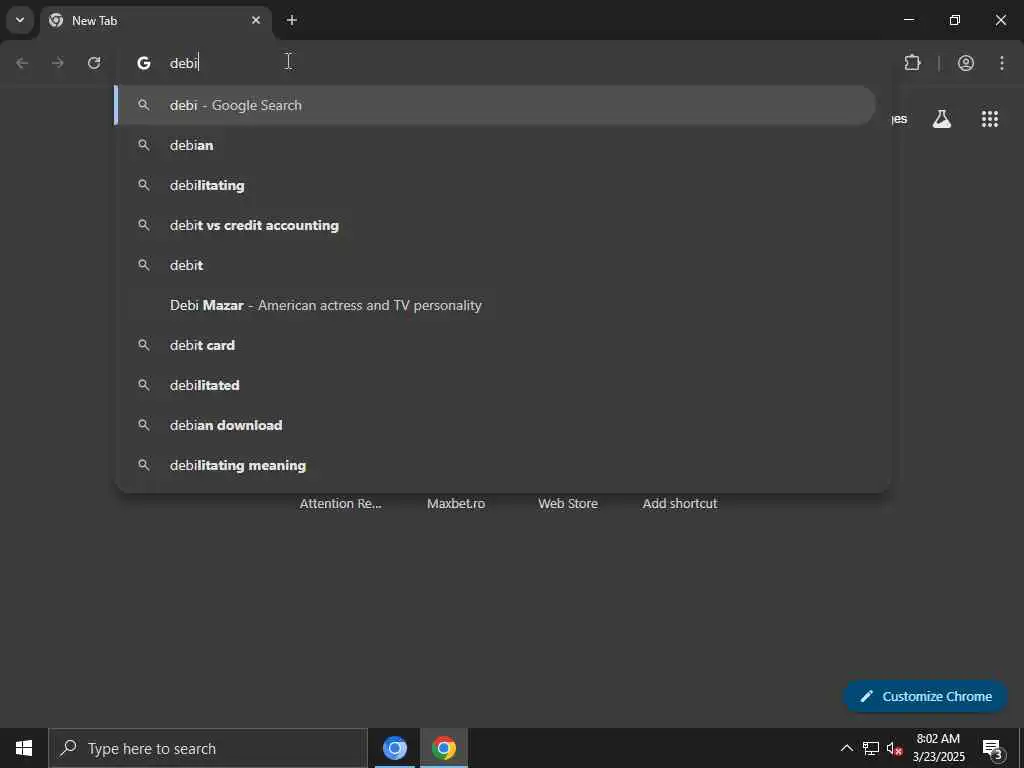Select suggestion debi - Google Search
Image resolution: width=1024 pixels, height=768 pixels.
pyautogui.click(x=495, y=105)
